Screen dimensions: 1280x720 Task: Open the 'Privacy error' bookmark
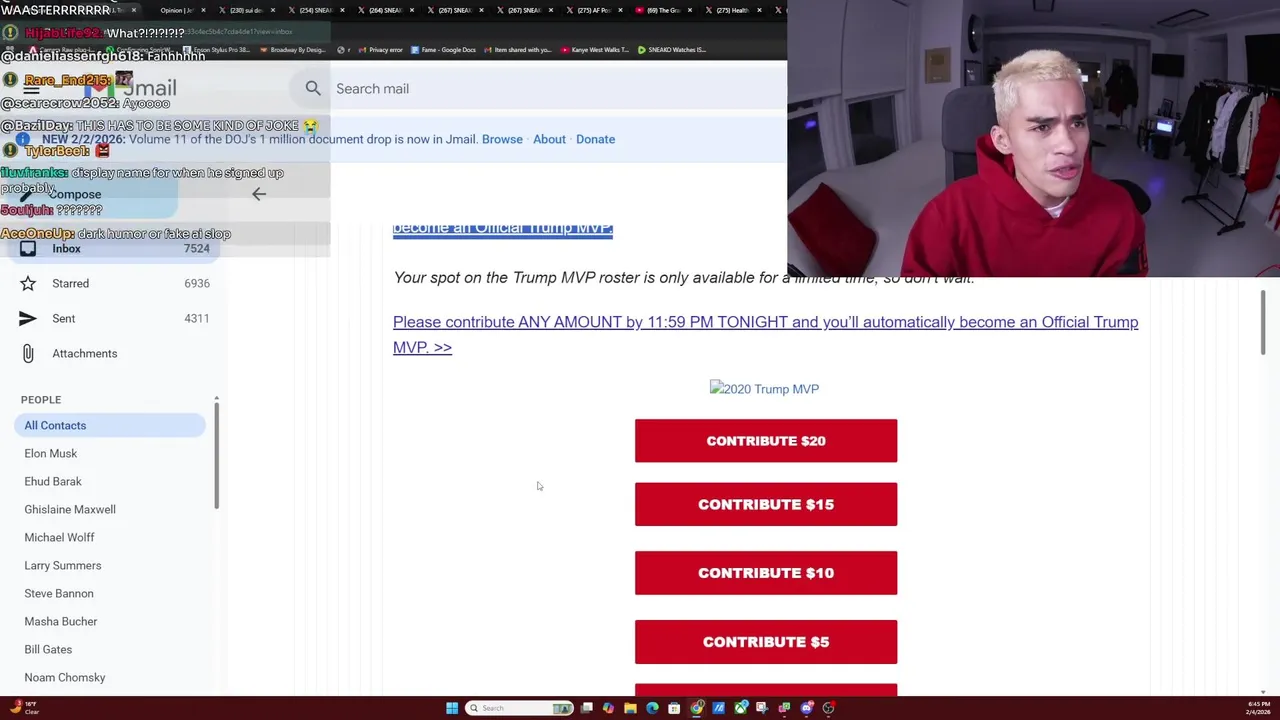point(381,50)
